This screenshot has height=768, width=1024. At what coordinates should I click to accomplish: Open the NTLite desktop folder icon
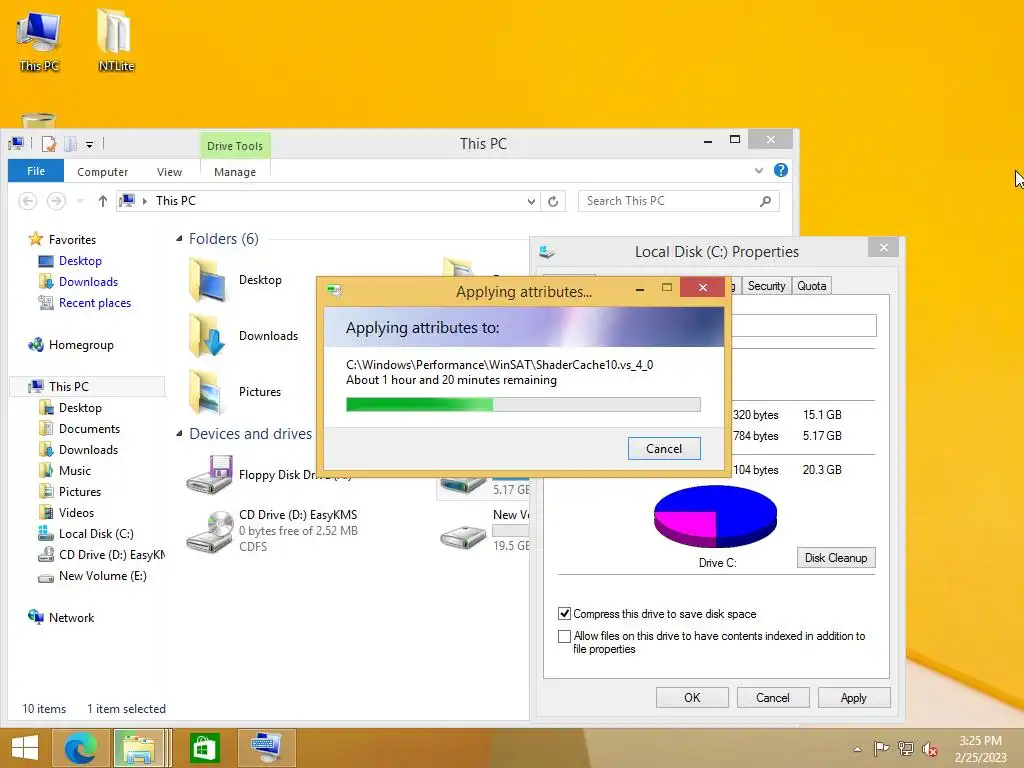pos(116,40)
